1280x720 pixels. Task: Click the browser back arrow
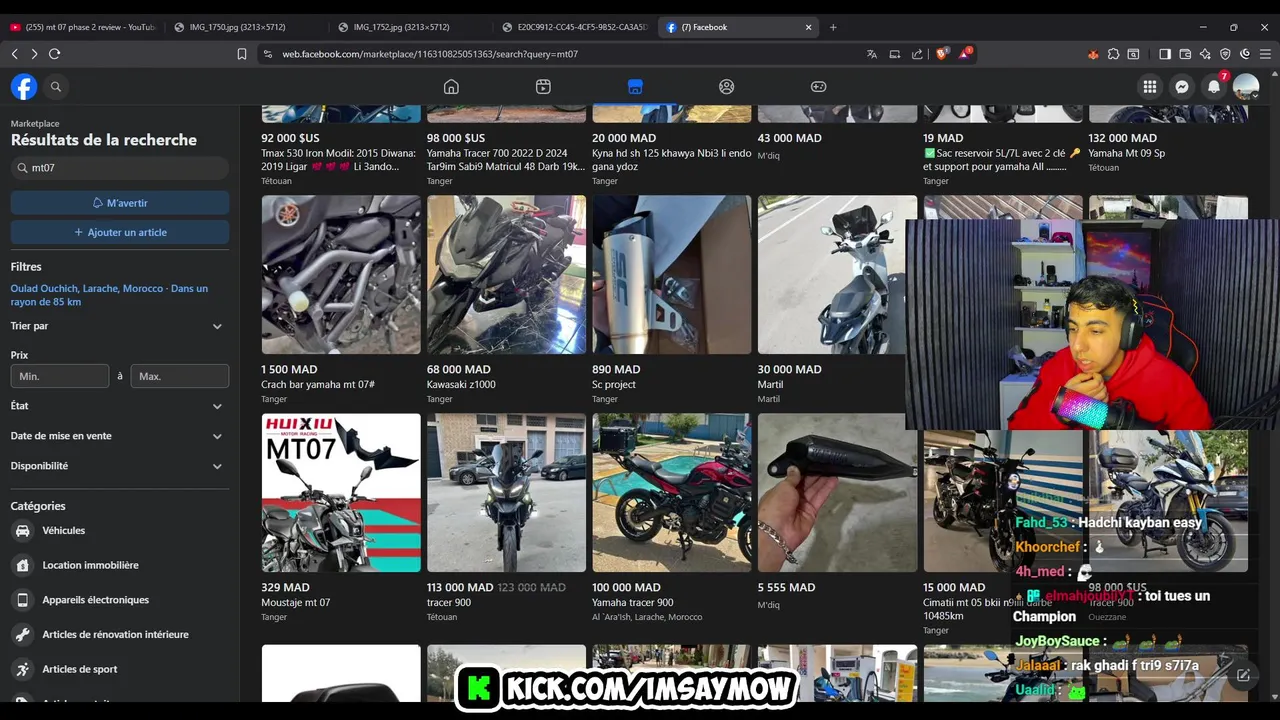coord(14,54)
